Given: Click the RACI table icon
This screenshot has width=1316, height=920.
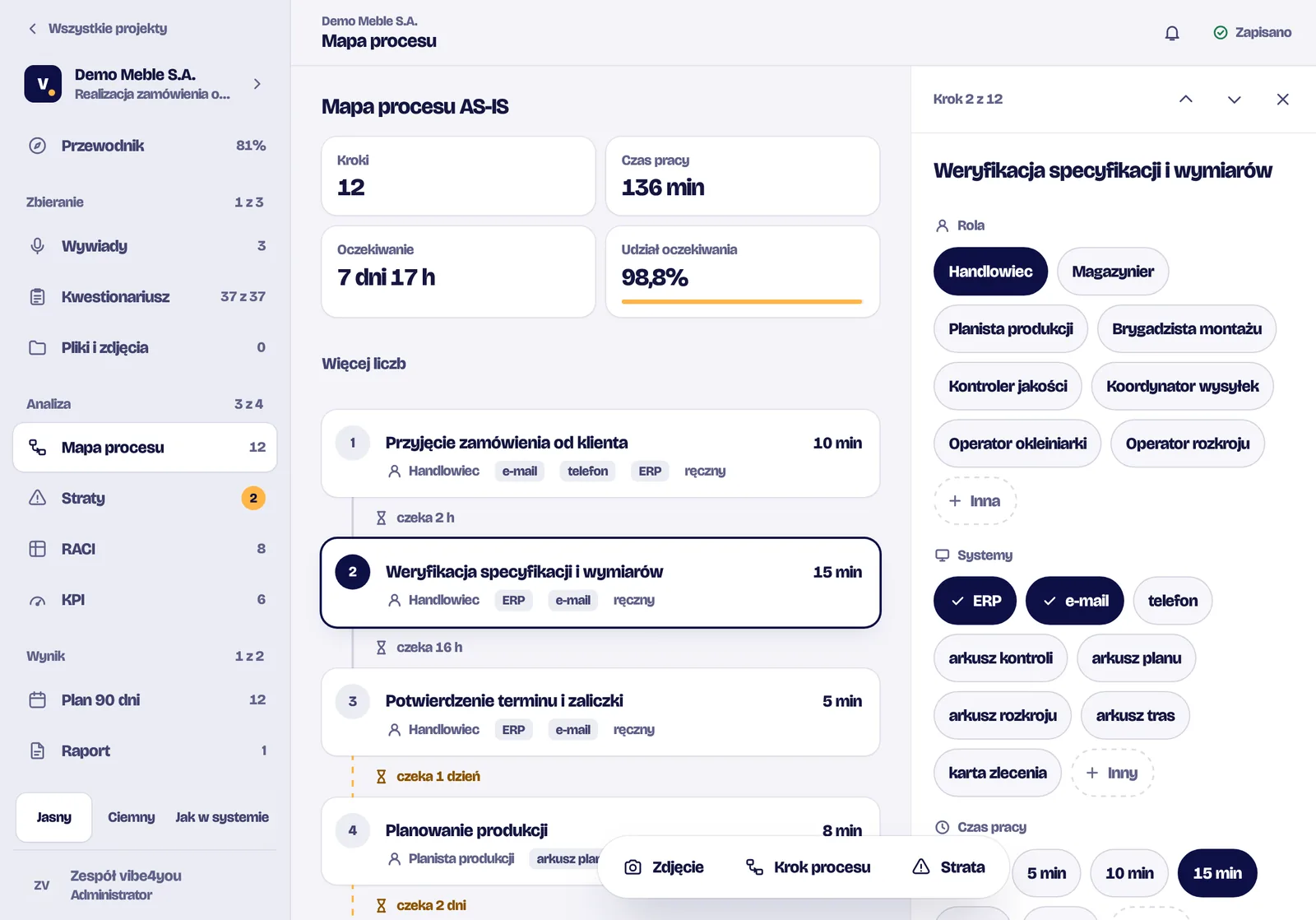Looking at the screenshot, I should click(38, 549).
